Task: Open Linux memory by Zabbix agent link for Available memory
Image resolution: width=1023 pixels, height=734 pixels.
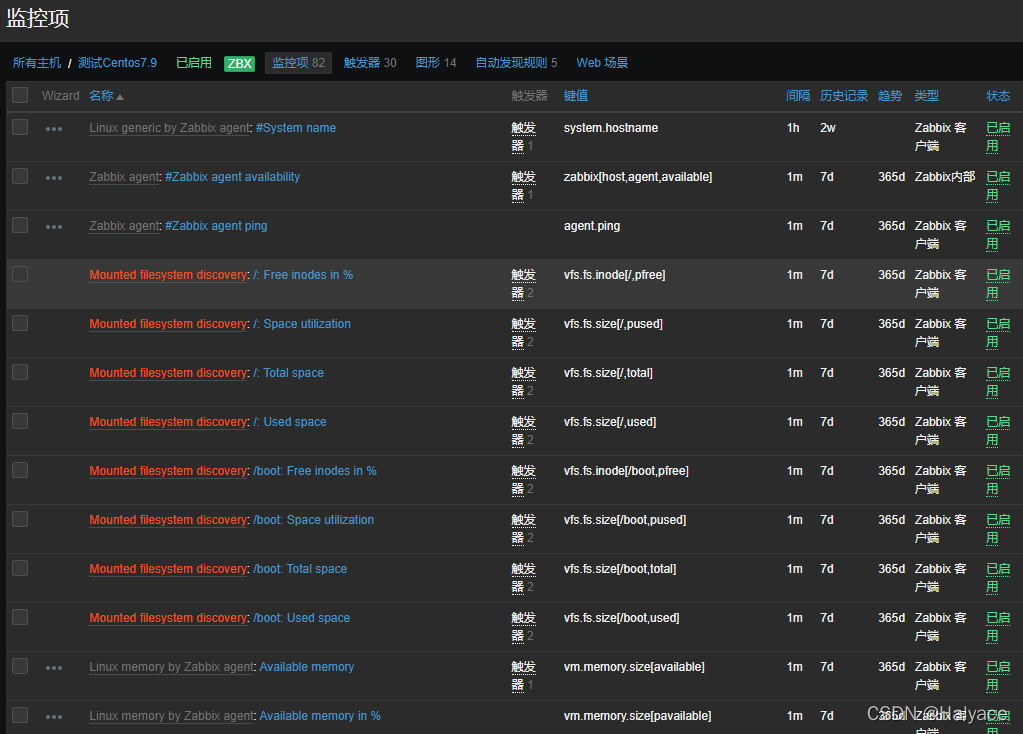Action: point(172,667)
